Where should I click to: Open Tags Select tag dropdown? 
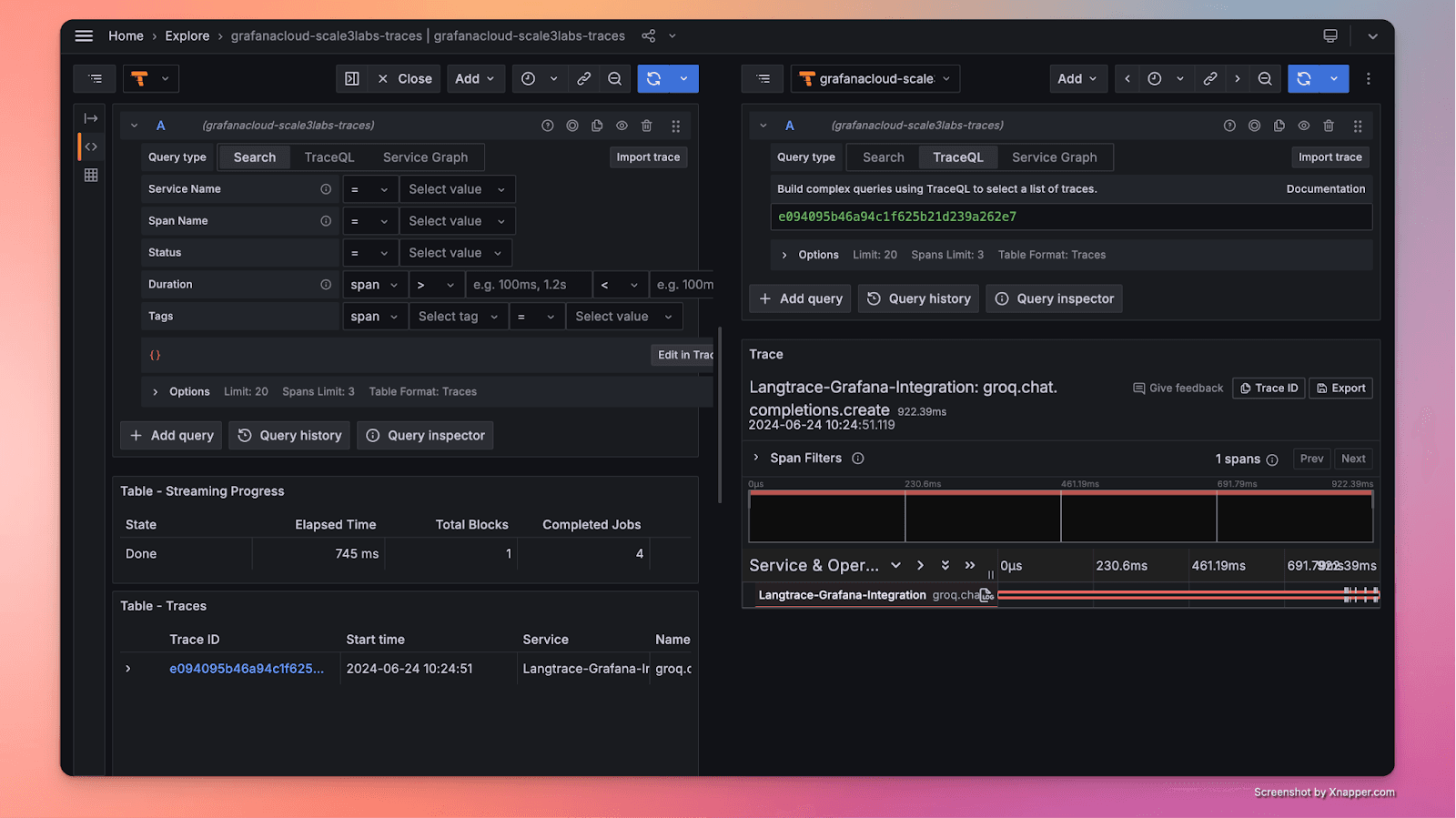pos(459,317)
